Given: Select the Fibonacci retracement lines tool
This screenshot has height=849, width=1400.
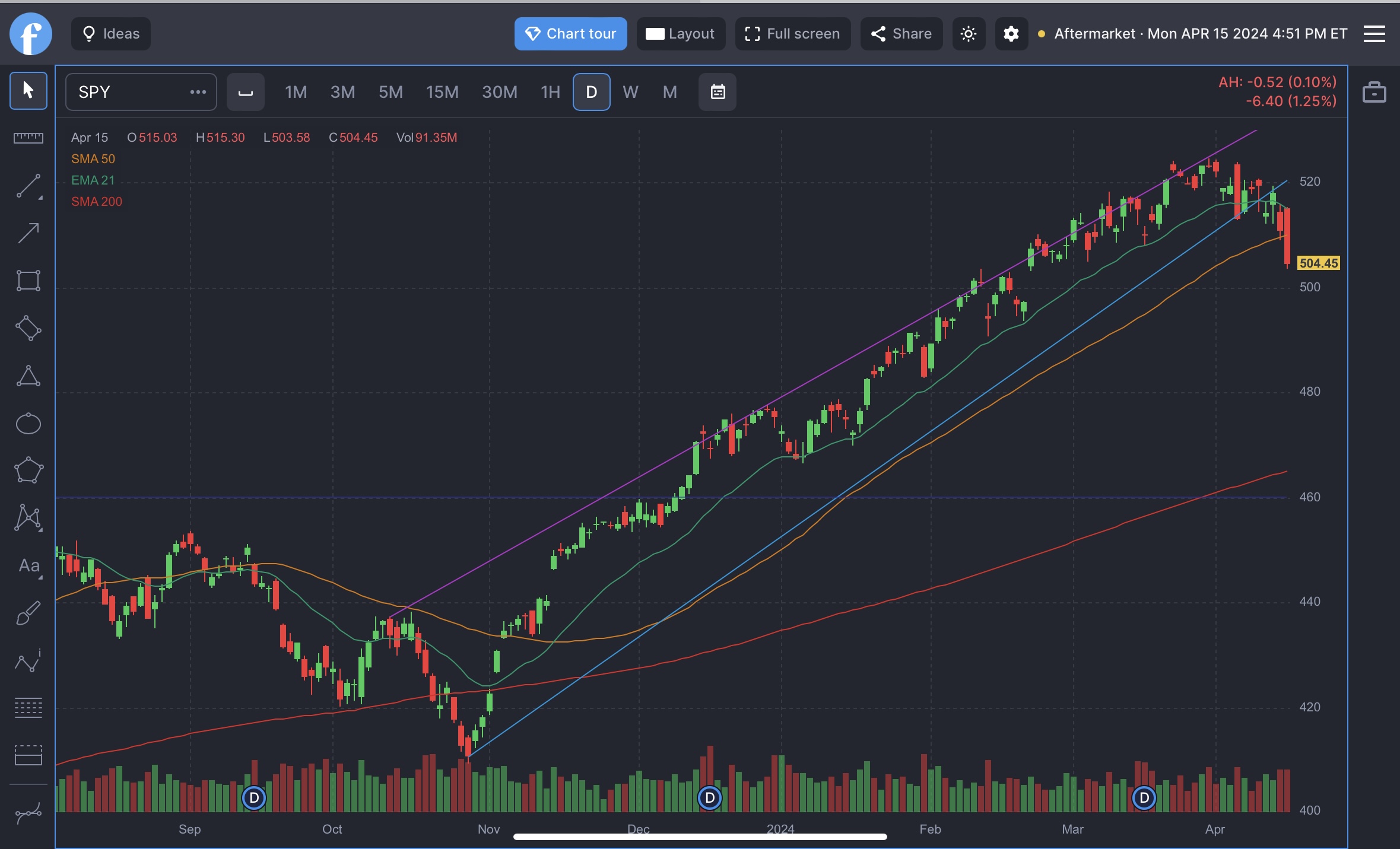Looking at the screenshot, I should (x=28, y=708).
